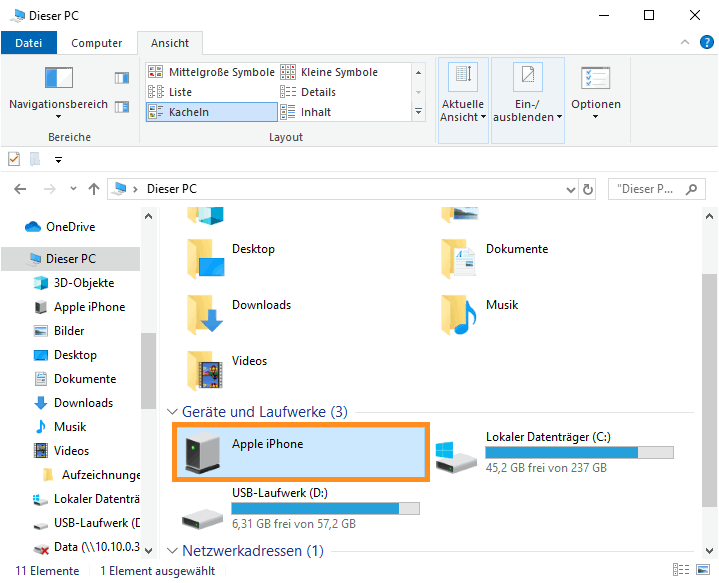The height and width of the screenshot is (583, 719).
Task: Click the new folder quick access icon
Action: pos(35,159)
